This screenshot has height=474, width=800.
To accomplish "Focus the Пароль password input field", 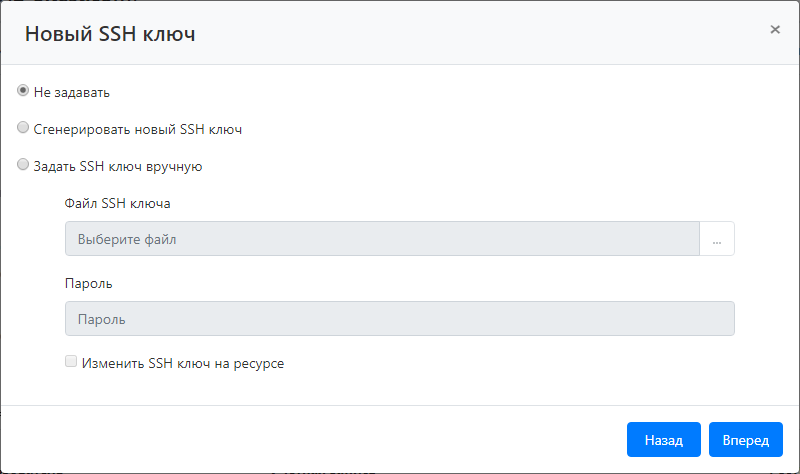I will pos(399,319).
